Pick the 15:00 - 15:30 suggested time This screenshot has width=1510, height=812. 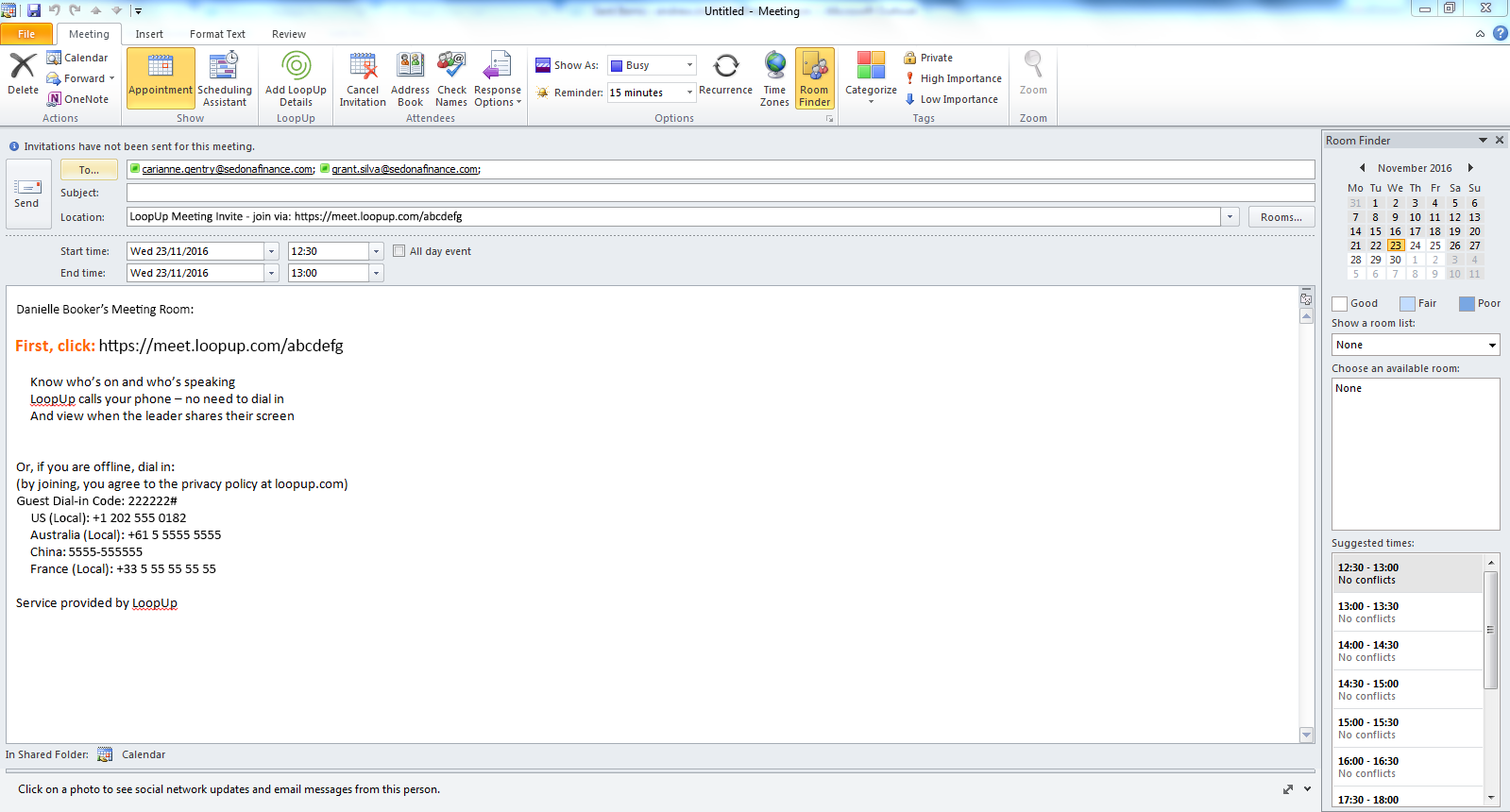[1408, 728]
